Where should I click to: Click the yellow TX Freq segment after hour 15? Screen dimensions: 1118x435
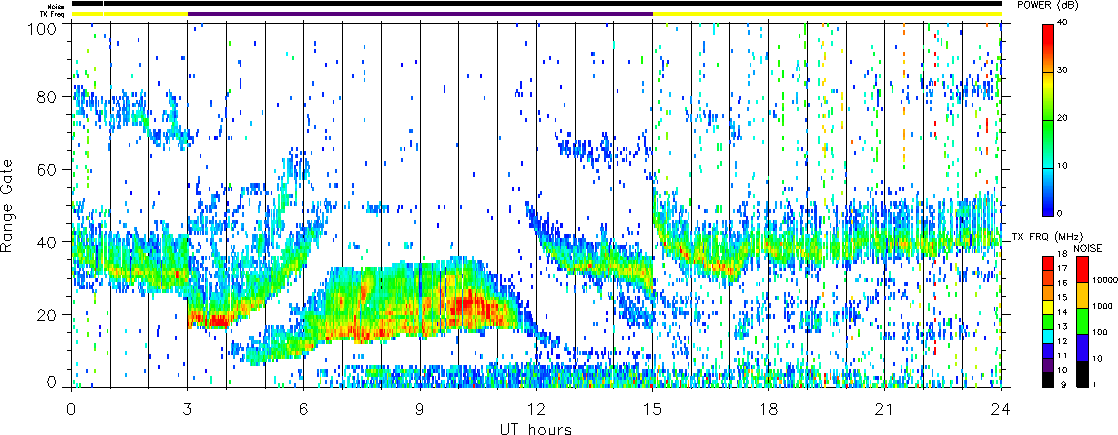click(827, 14)
